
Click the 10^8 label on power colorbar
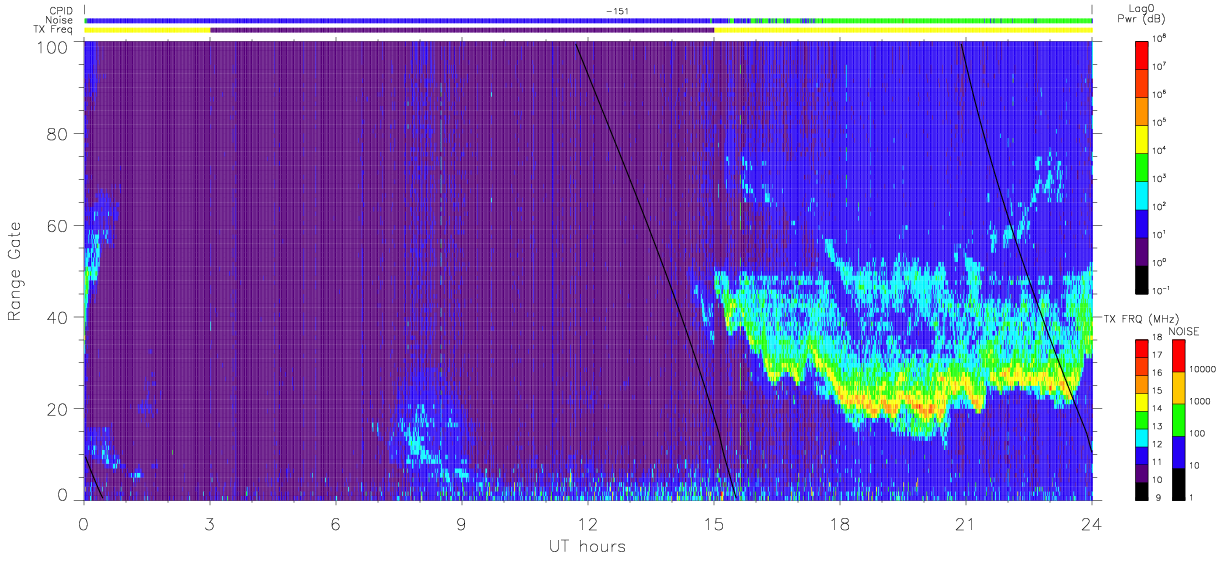click(x=1160, y=38)
